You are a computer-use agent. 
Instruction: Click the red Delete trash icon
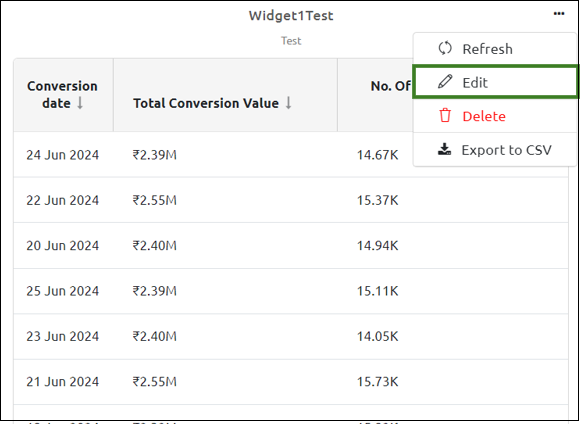[445, 115]
